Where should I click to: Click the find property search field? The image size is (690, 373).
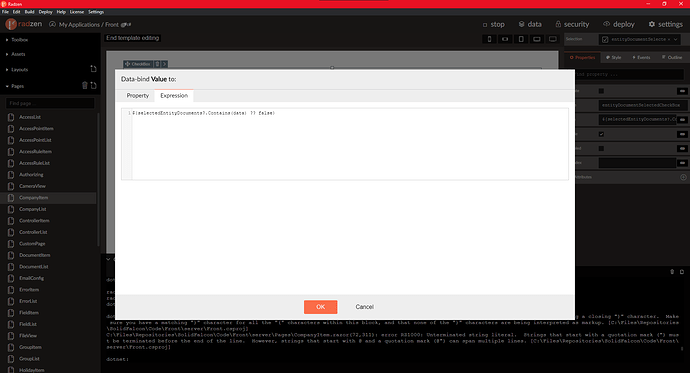629,74
